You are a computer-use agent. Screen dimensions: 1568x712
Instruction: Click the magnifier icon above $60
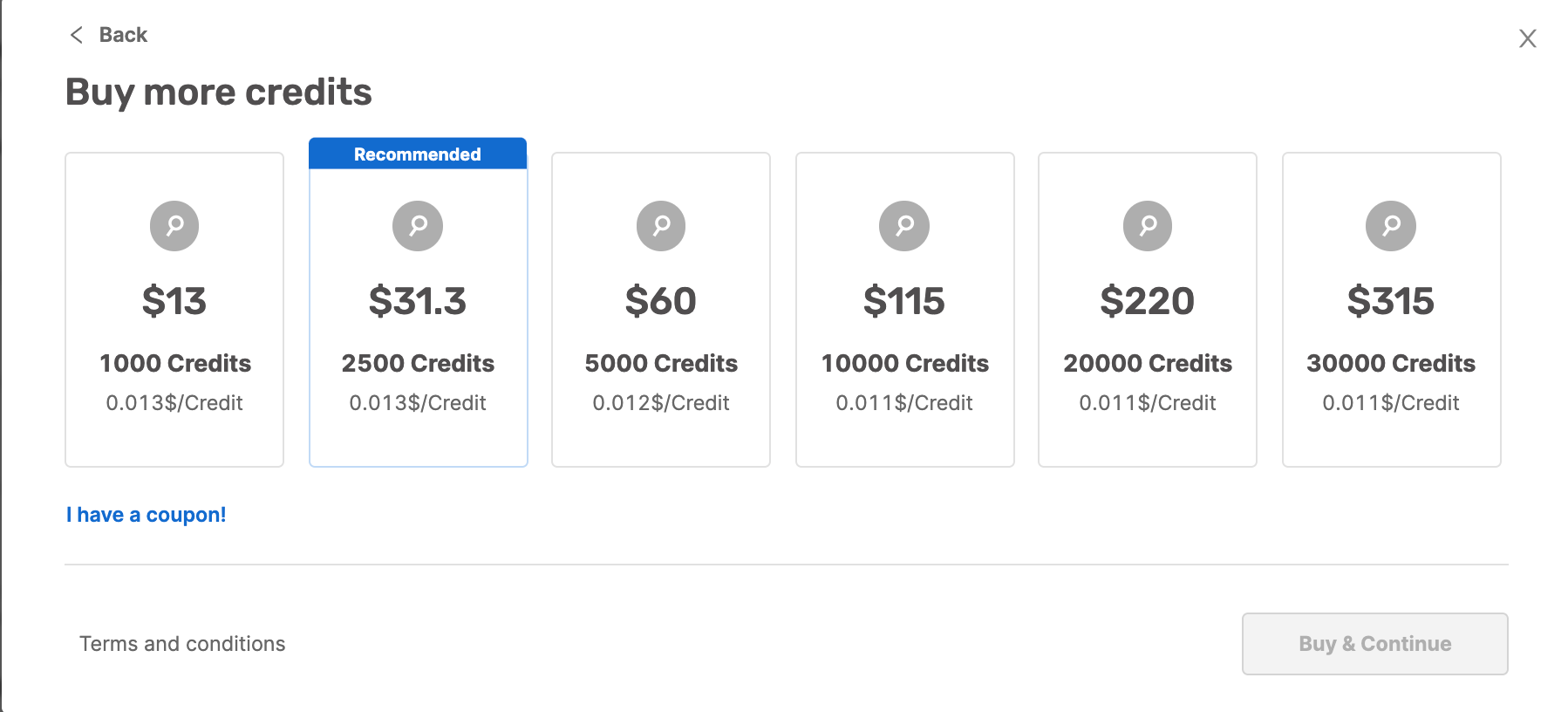pos(661,226)
